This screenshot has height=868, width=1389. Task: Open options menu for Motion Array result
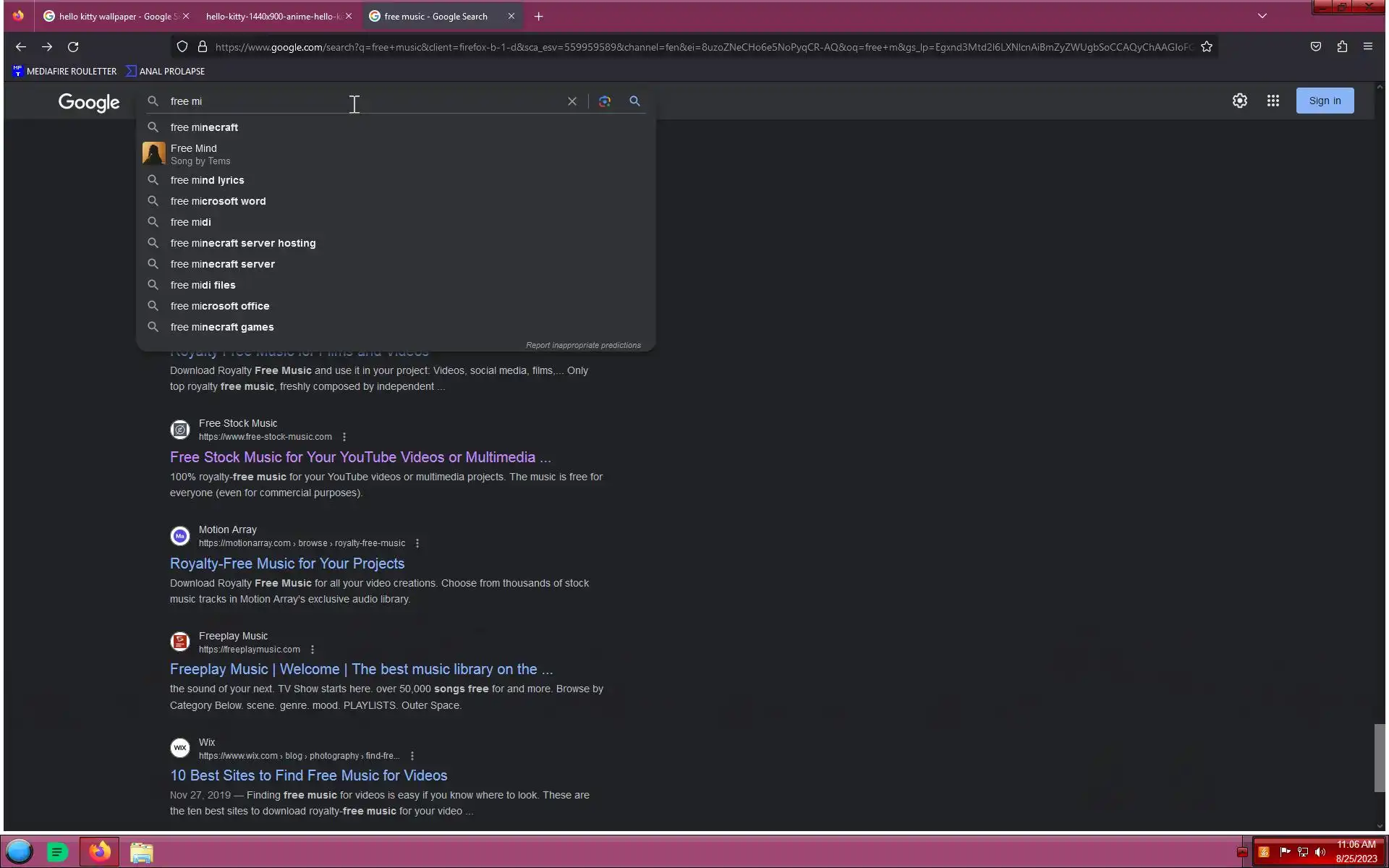point(417,543)
